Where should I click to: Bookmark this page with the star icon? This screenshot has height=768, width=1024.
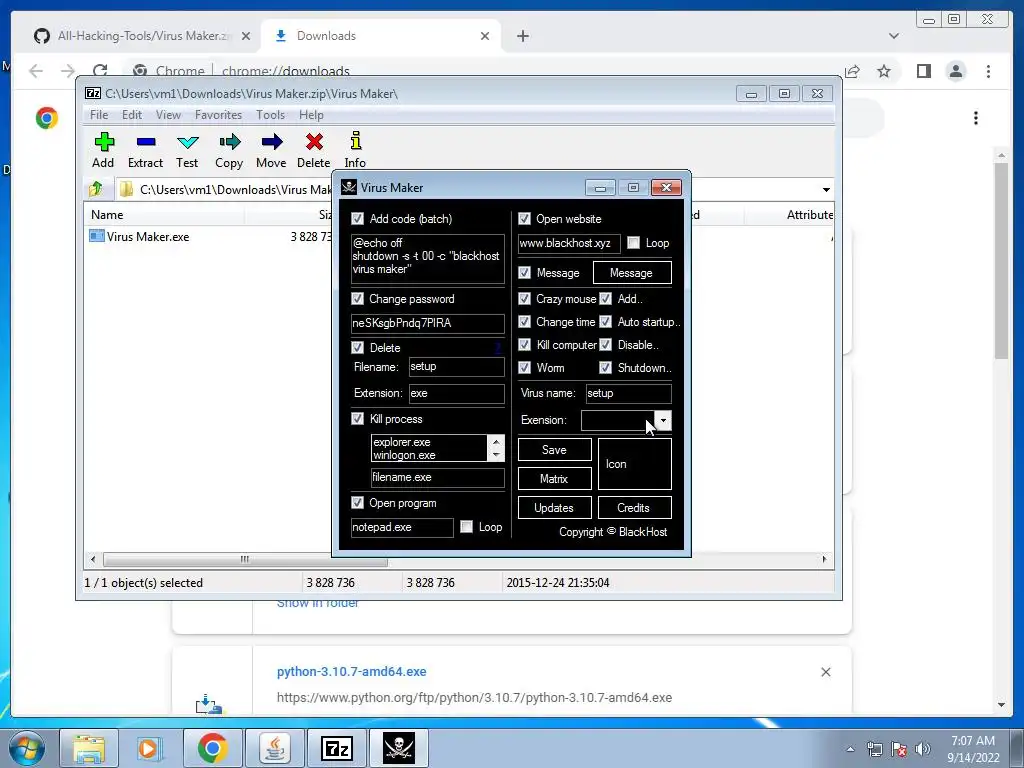(x=884, y=71)
